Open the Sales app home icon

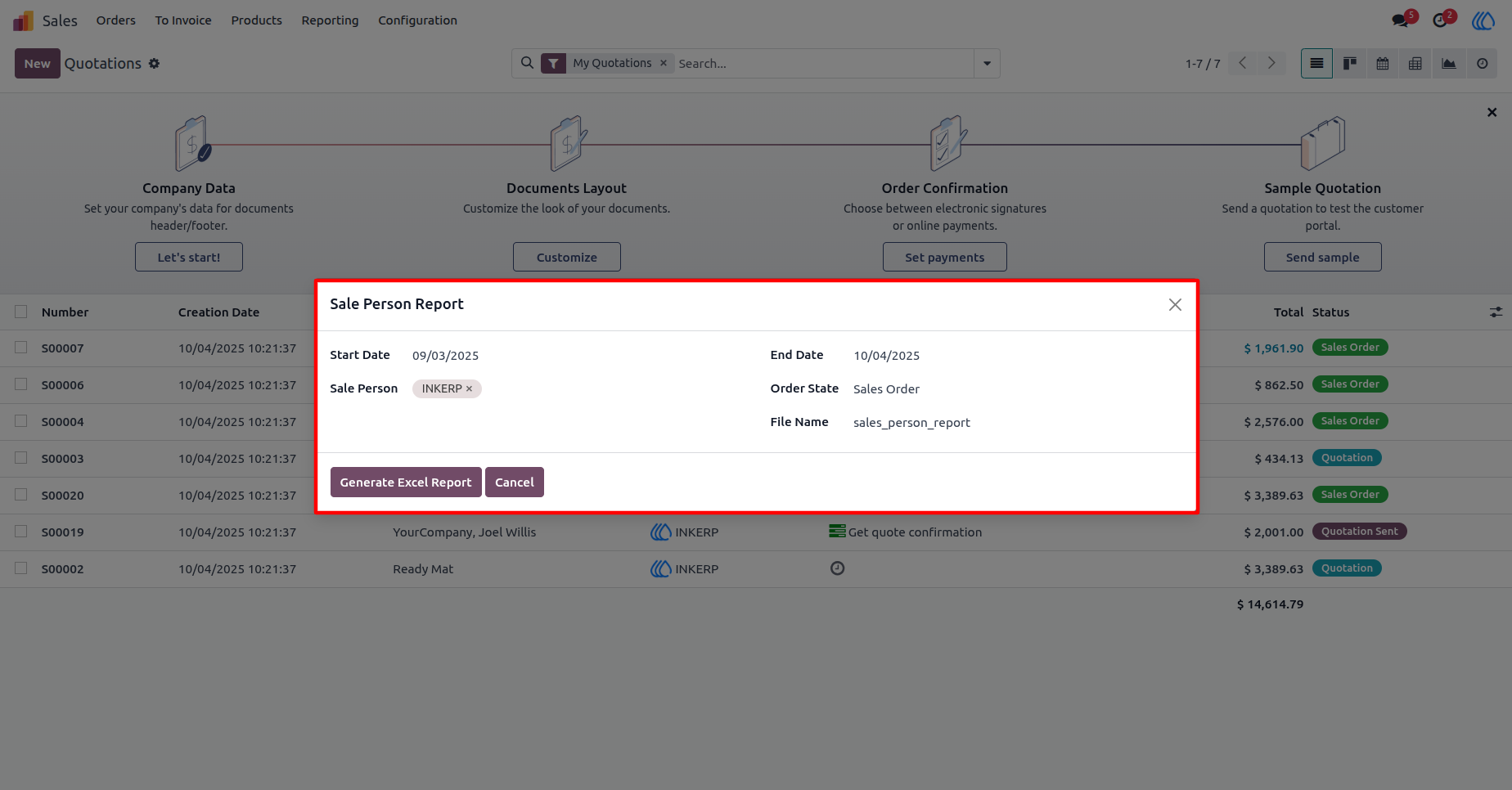[x=23, y=20]
